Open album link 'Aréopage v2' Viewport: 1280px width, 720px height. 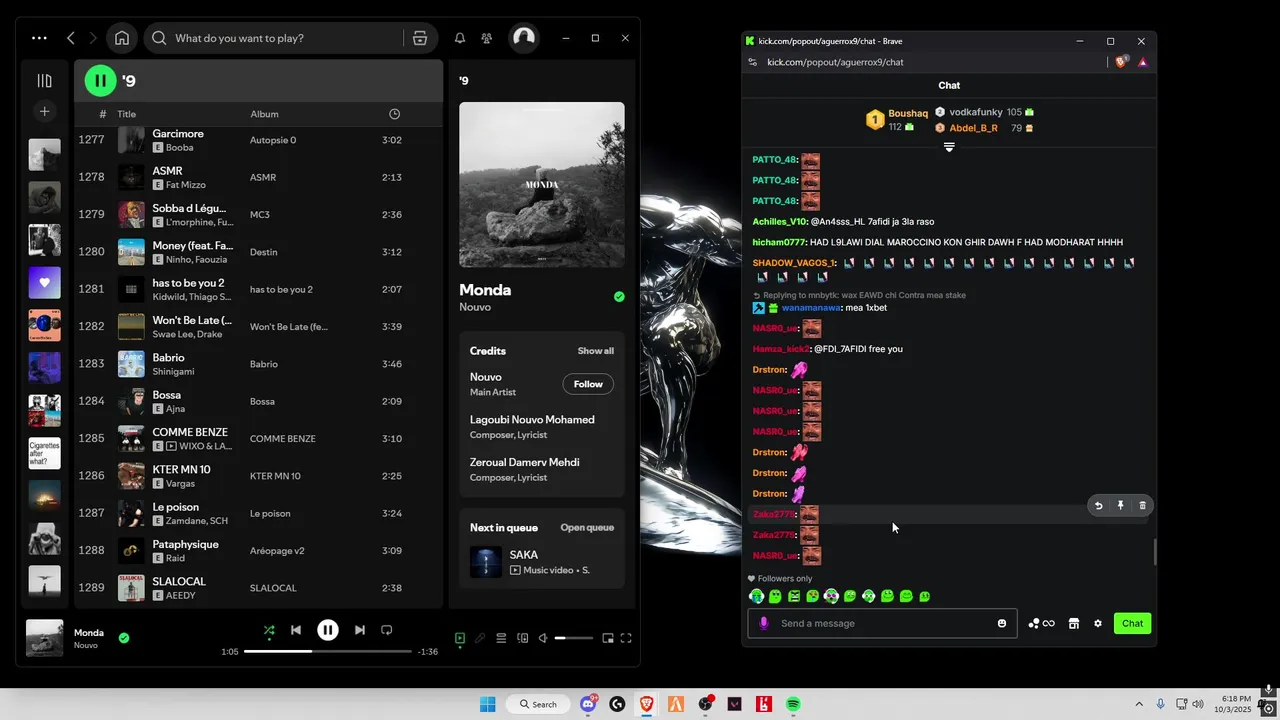tap(277, 551)
